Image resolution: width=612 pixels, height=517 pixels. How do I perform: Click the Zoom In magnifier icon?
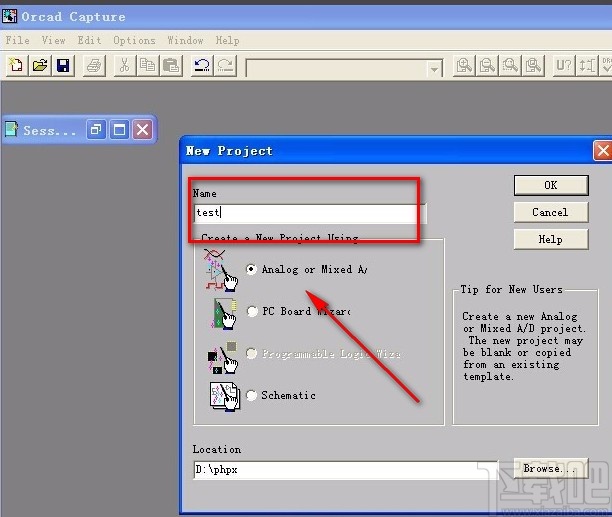coord(464,65)
